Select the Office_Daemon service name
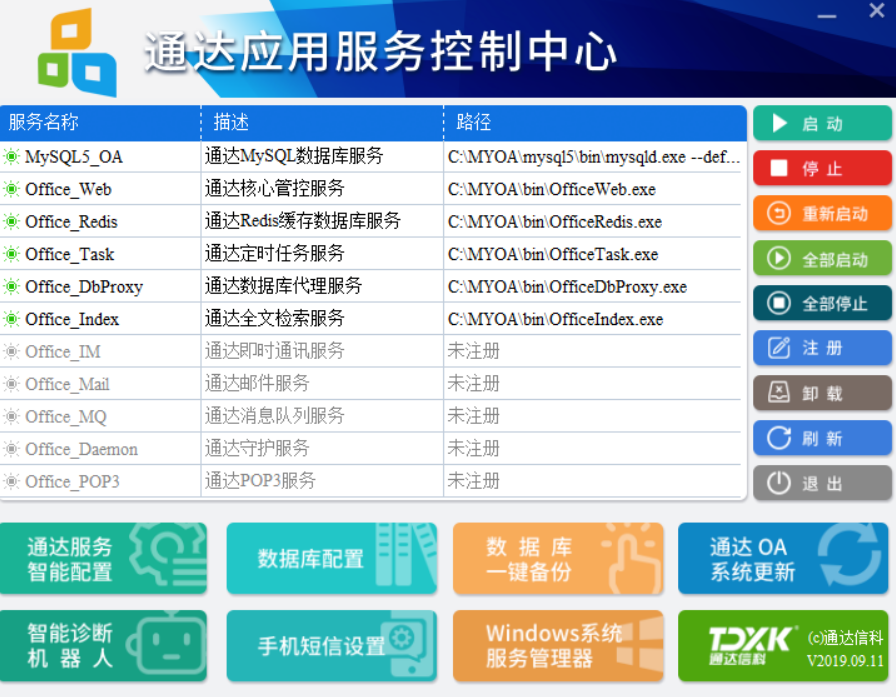Screen dimensions: 896x697 (81, 449)
